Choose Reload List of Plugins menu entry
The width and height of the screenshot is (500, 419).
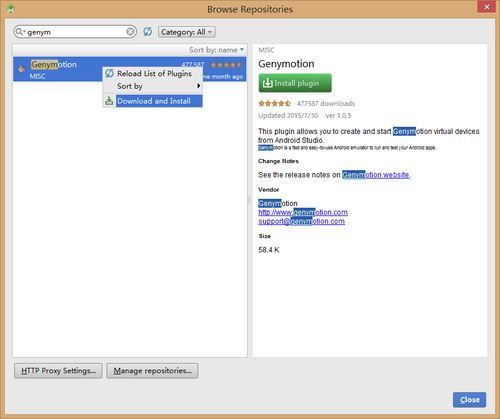click(x=153, y=73)
